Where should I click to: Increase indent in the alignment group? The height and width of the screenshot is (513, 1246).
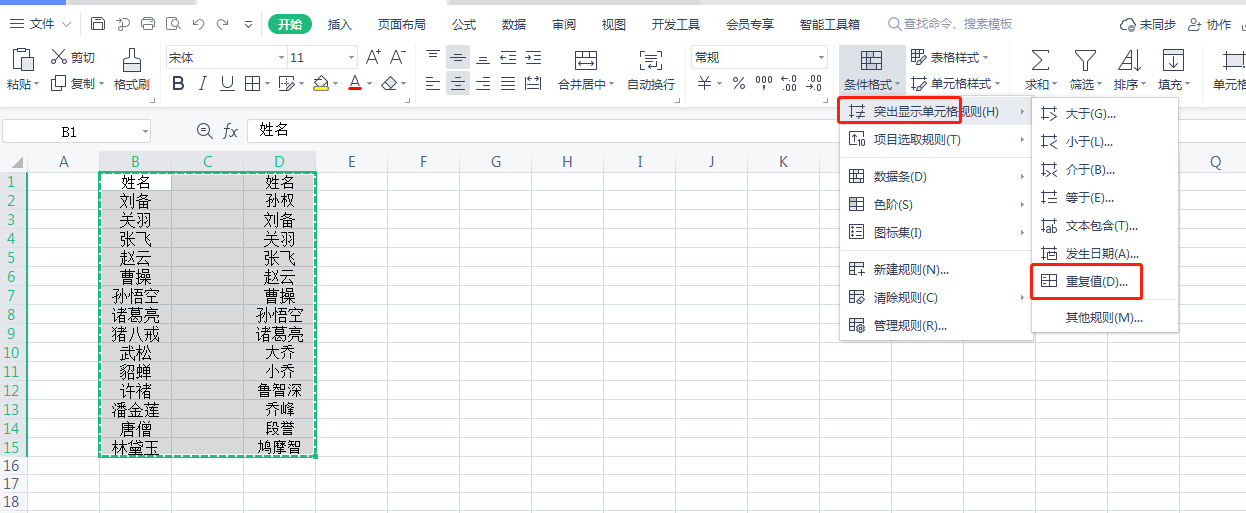(x=533, y=58)
